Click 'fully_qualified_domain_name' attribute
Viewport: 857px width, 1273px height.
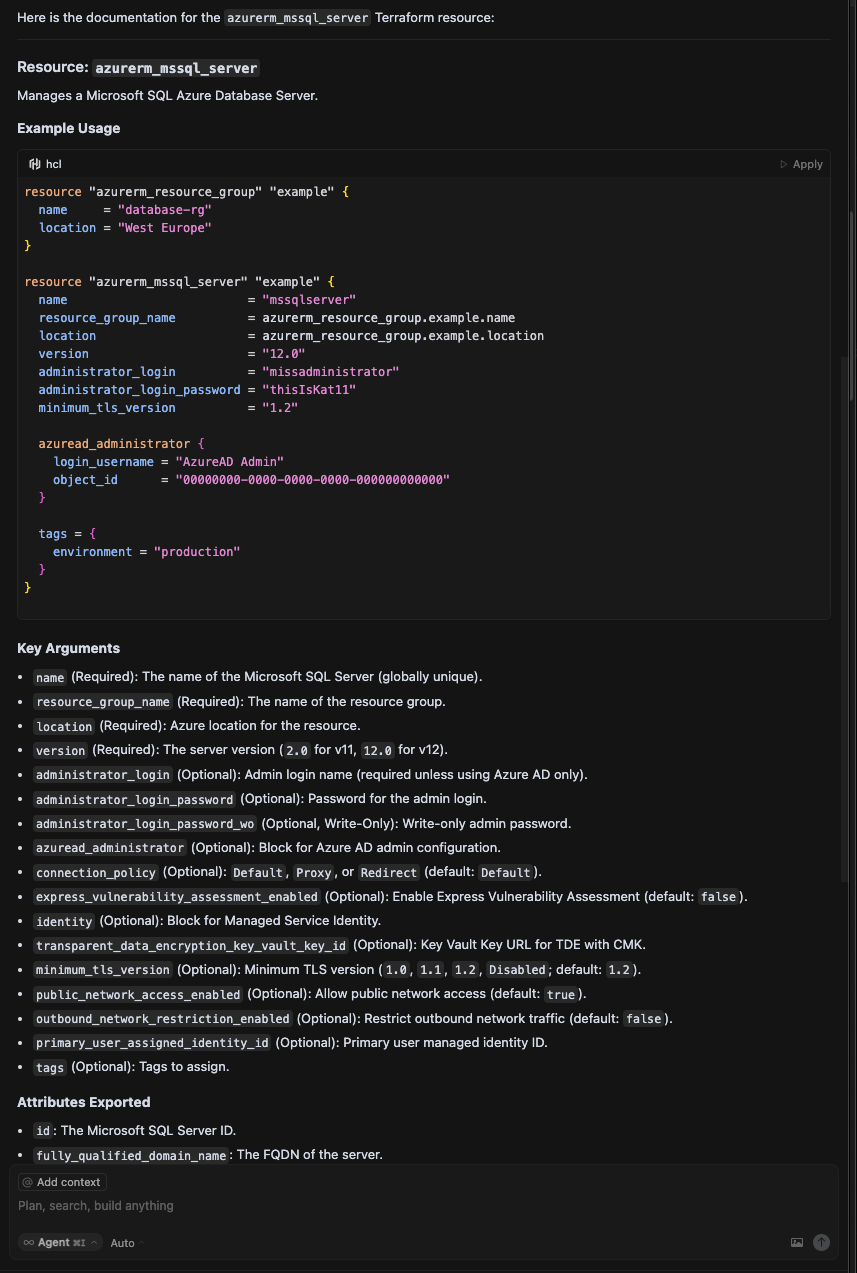(x=131, y=1155)
